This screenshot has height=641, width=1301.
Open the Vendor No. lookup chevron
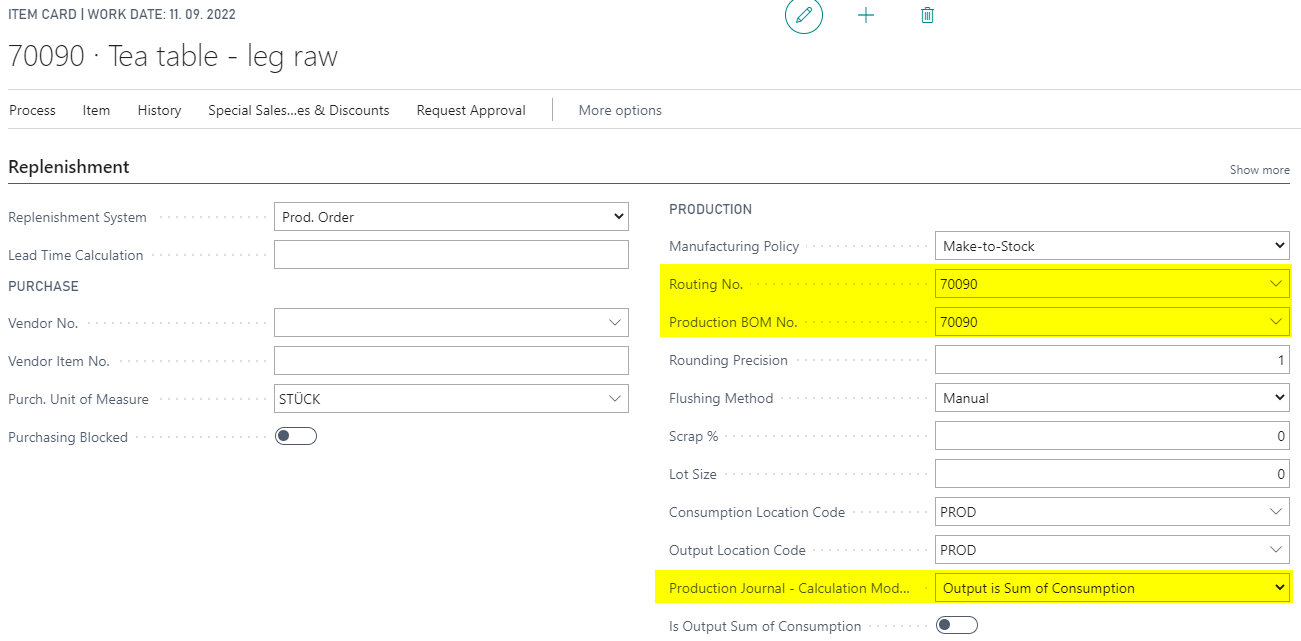[x=615, y=323]
